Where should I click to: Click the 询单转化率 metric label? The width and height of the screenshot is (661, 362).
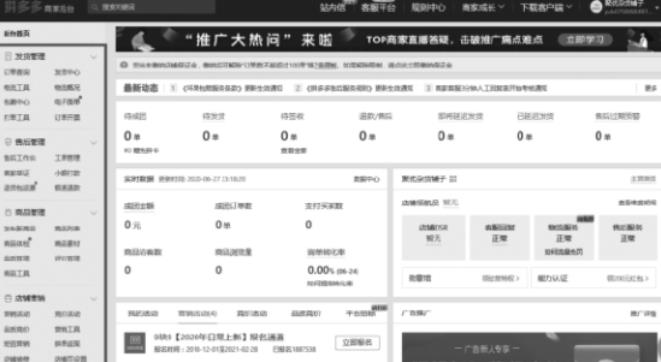[326, 252]
